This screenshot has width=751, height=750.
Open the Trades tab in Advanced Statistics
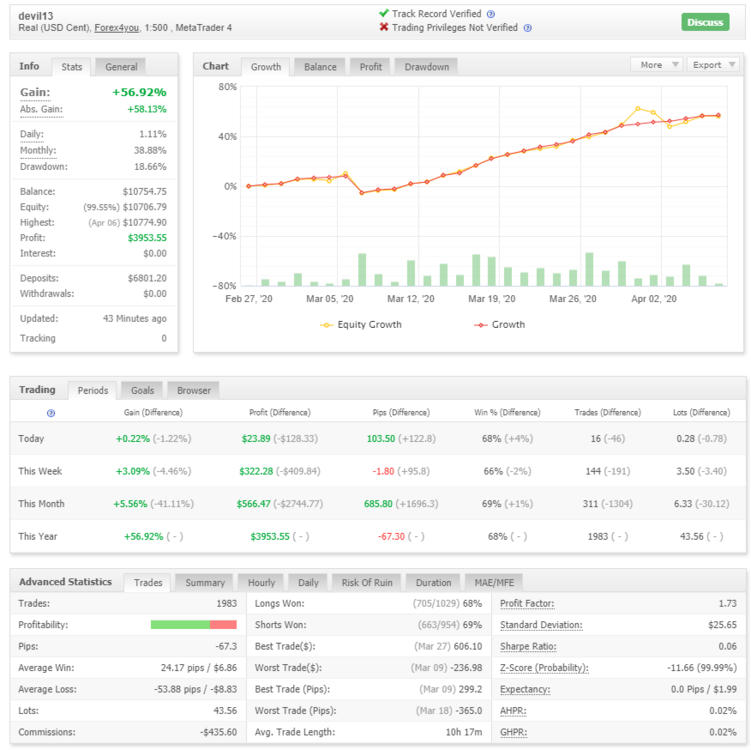click(148, 582)
